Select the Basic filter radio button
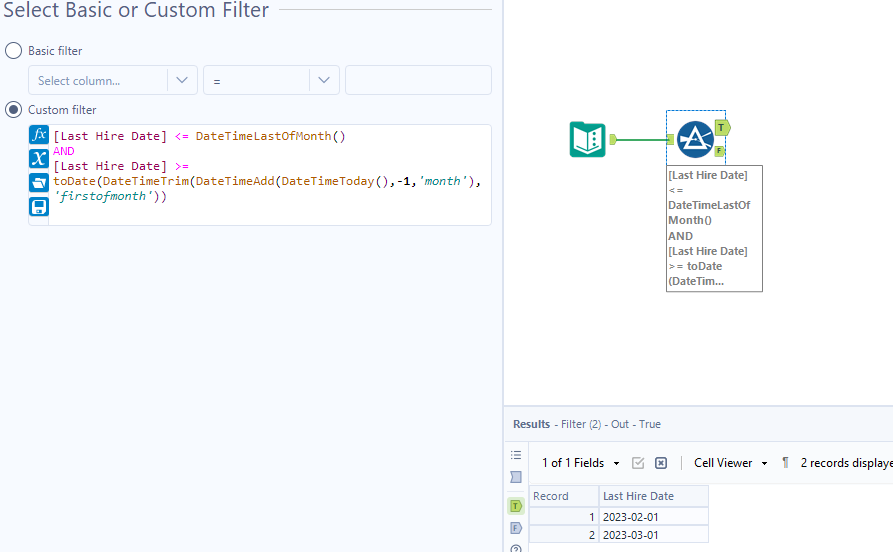The height and width of the screenshot is (552, 893). tap(14, 50)
